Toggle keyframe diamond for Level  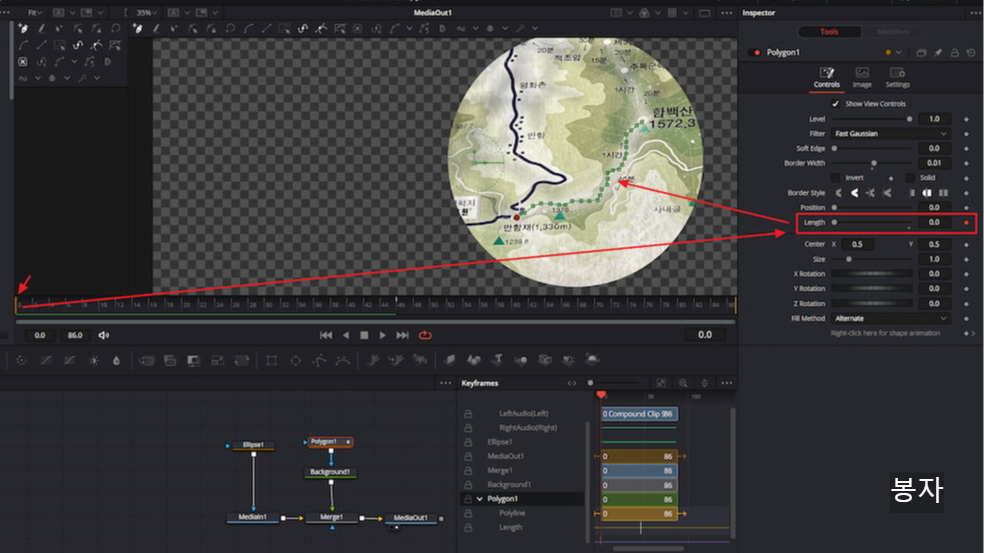tap(966, 119)
